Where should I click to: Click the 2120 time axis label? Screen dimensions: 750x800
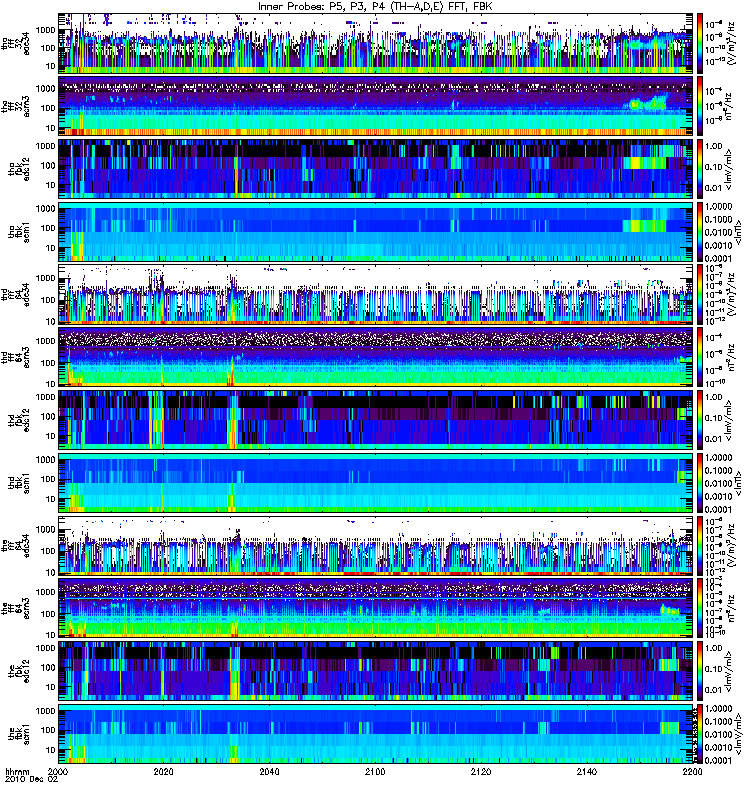tap(481, 772)
